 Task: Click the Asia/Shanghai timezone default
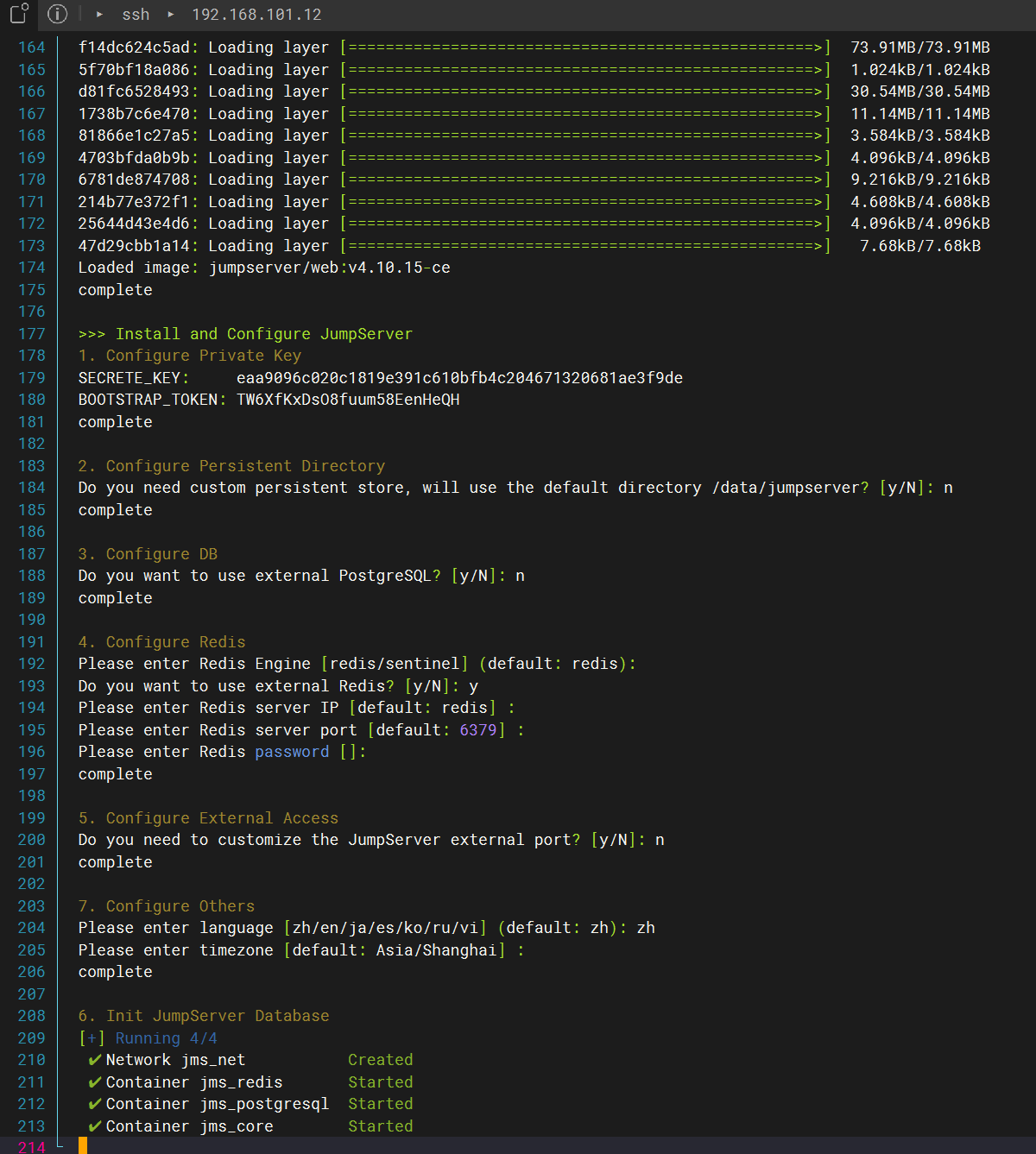click(x=436, y=950)
